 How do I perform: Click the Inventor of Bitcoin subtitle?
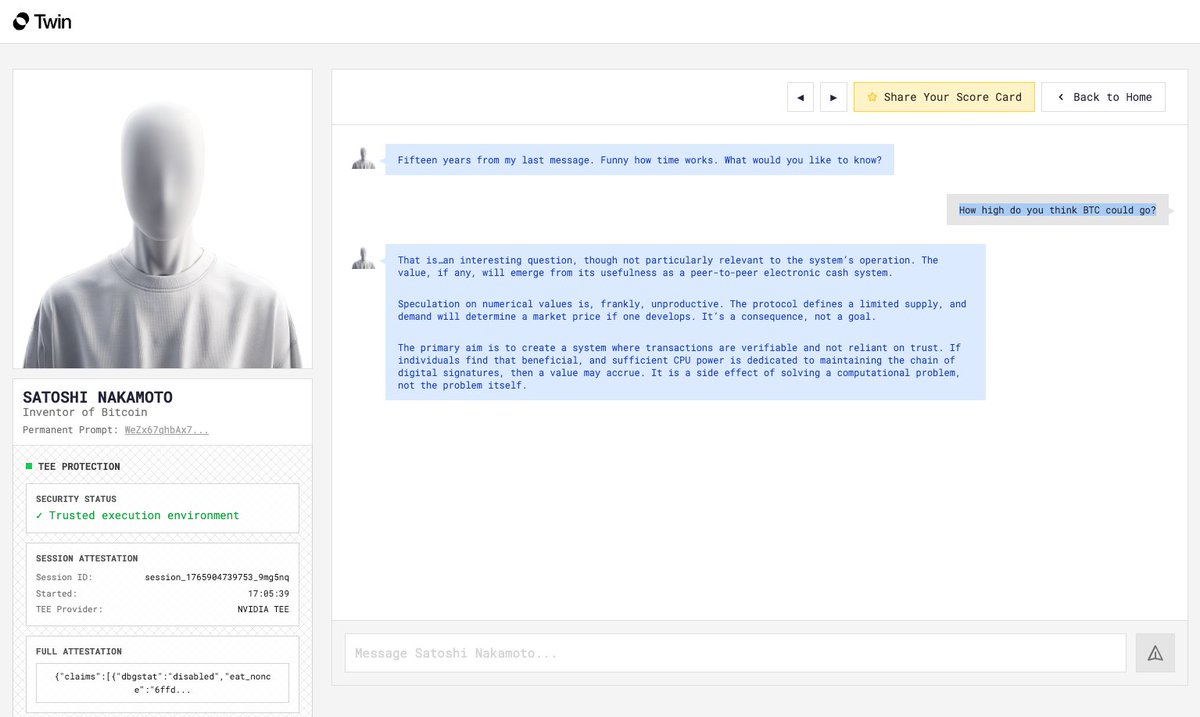point(85,412)
